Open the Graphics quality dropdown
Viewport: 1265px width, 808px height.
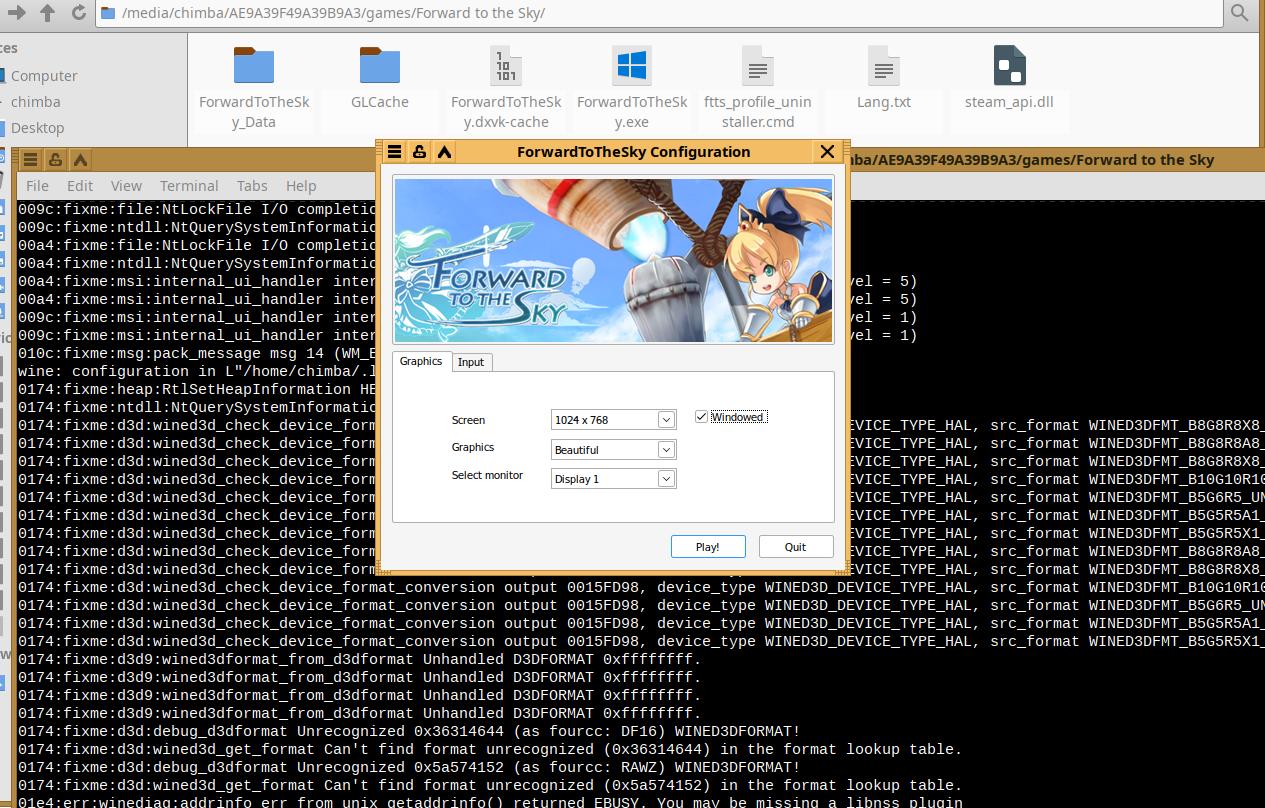pyautogui.click(x=614, y=450)
